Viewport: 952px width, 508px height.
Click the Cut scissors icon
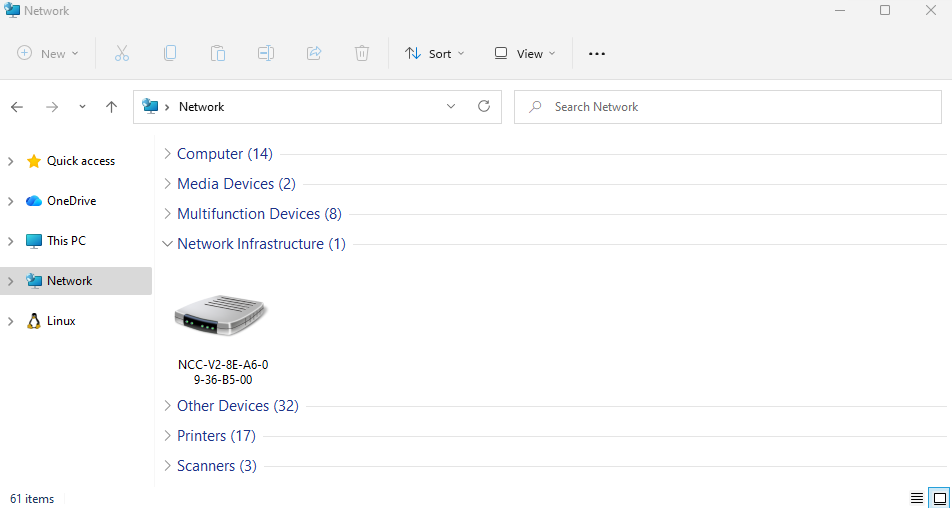coord(122,53)
